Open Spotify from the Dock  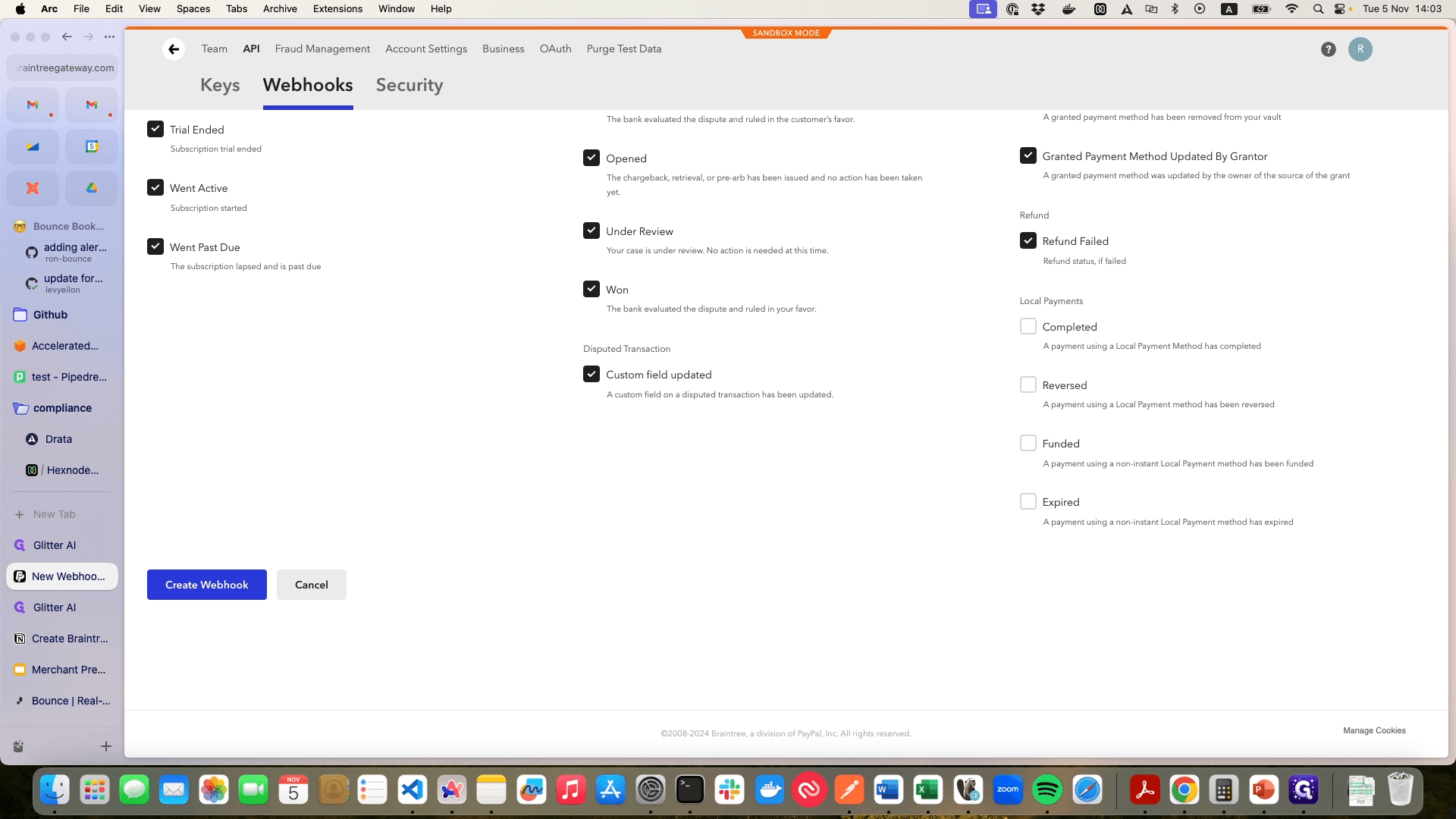click(x=1047, y=790)
